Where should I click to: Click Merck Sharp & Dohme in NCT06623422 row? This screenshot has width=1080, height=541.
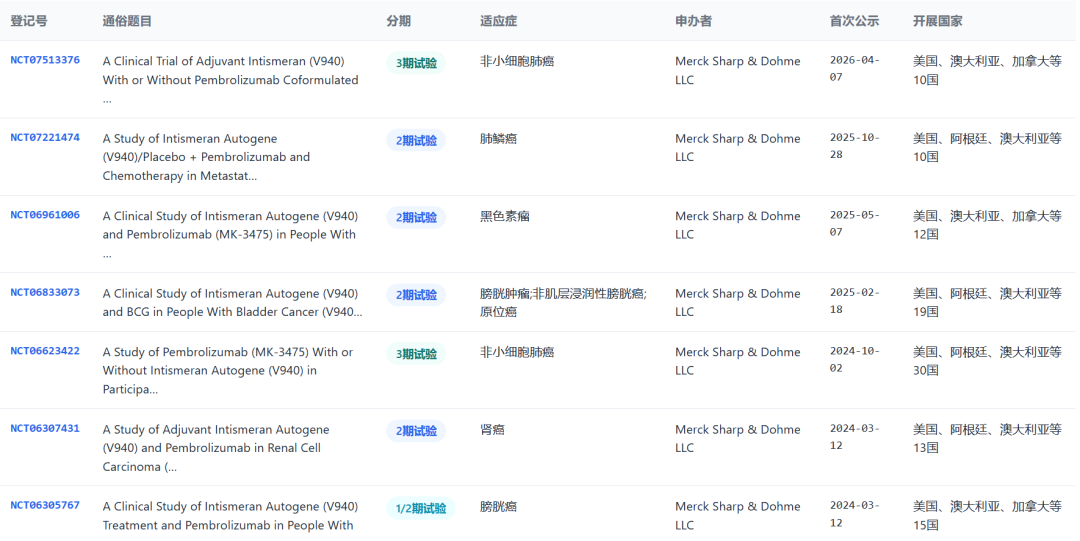738,361
